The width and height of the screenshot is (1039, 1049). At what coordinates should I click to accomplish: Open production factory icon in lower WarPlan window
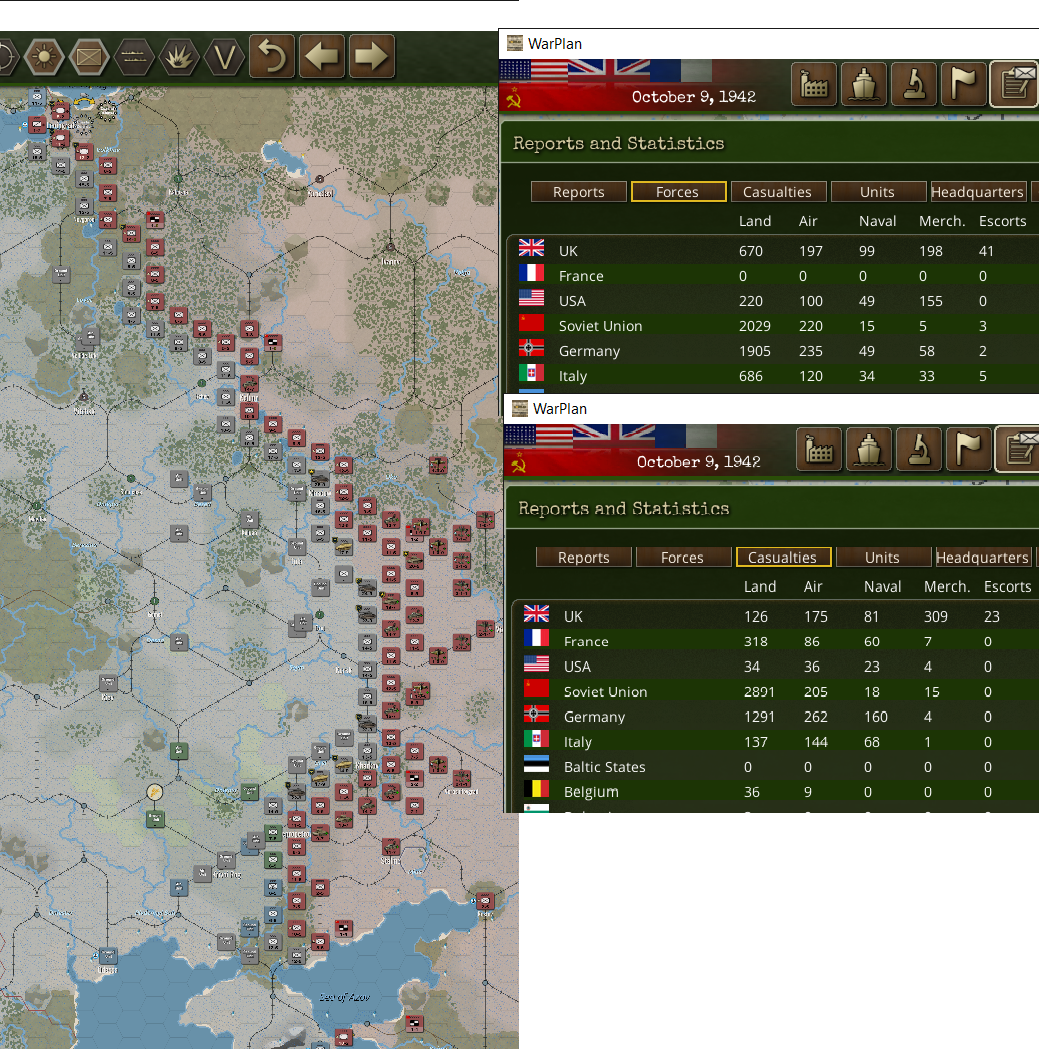(819, 450)
